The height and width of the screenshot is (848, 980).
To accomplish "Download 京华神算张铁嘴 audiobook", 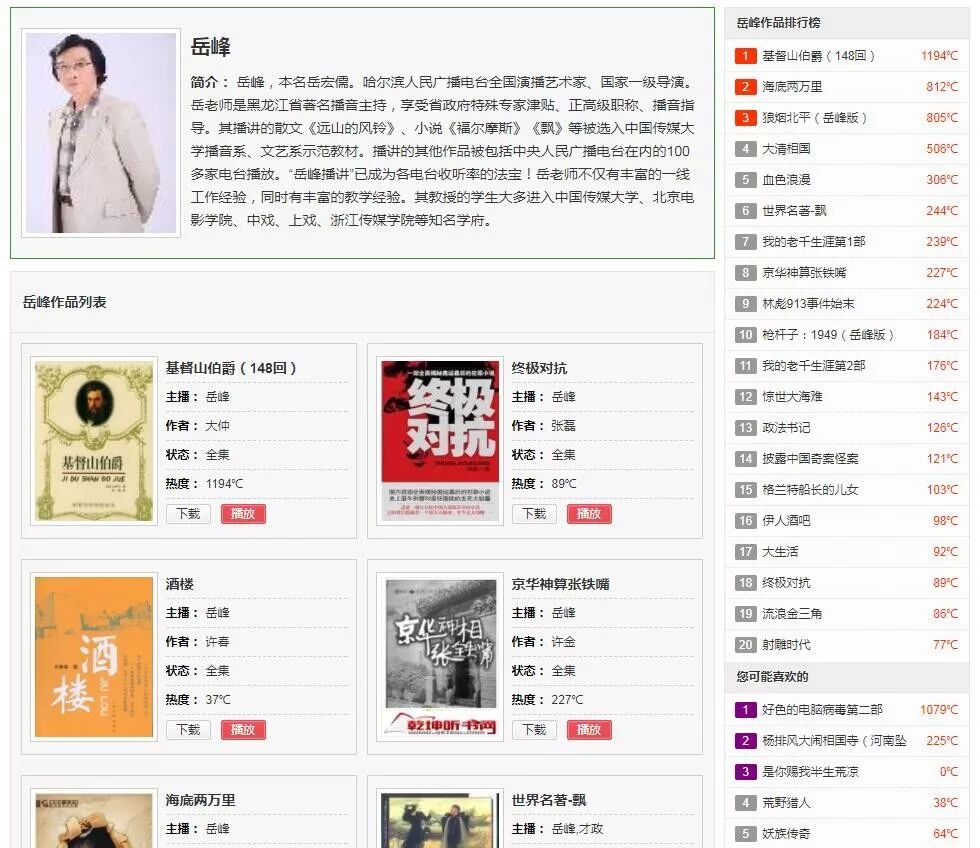I will (534, 730).
